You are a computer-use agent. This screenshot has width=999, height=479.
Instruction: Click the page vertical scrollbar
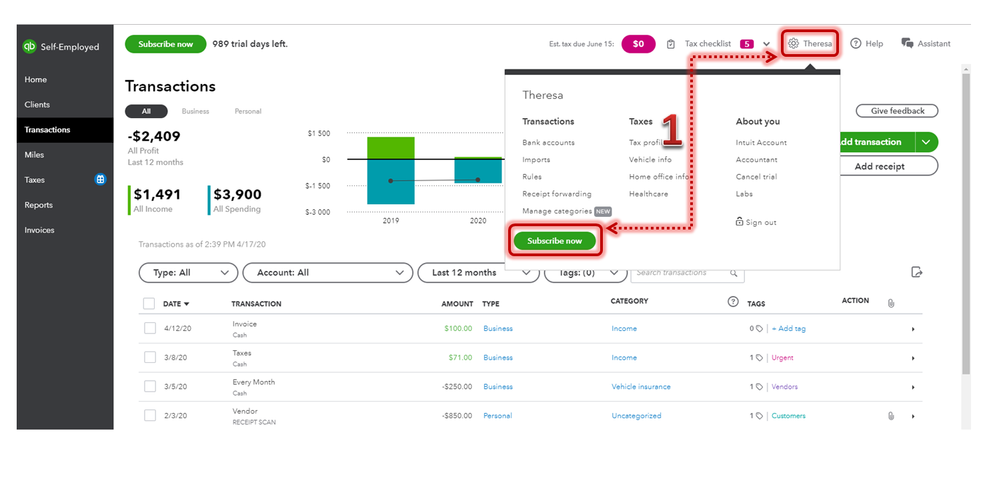(965, 223)
